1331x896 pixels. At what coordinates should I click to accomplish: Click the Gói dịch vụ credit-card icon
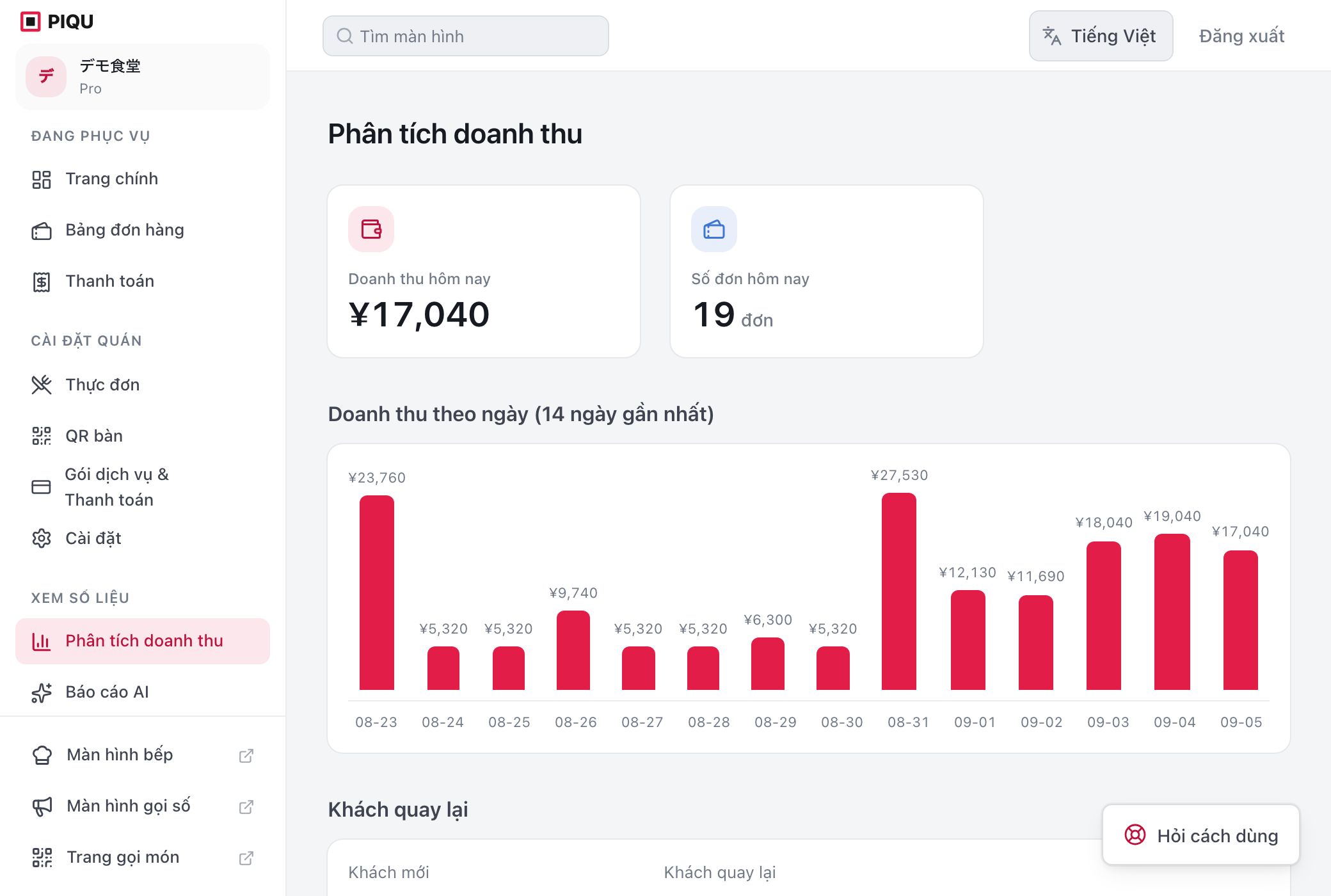(x=42, y=487)
